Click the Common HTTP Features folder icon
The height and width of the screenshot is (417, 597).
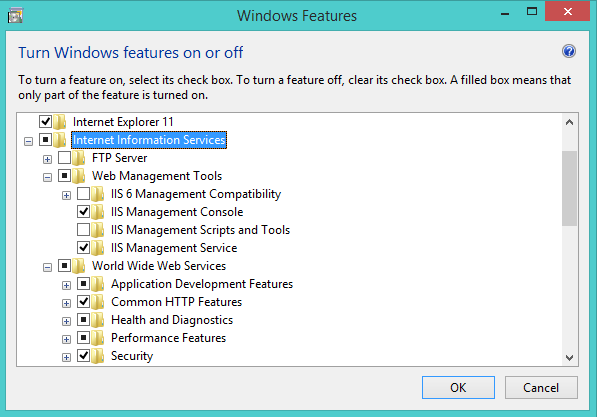pos(98,302)
